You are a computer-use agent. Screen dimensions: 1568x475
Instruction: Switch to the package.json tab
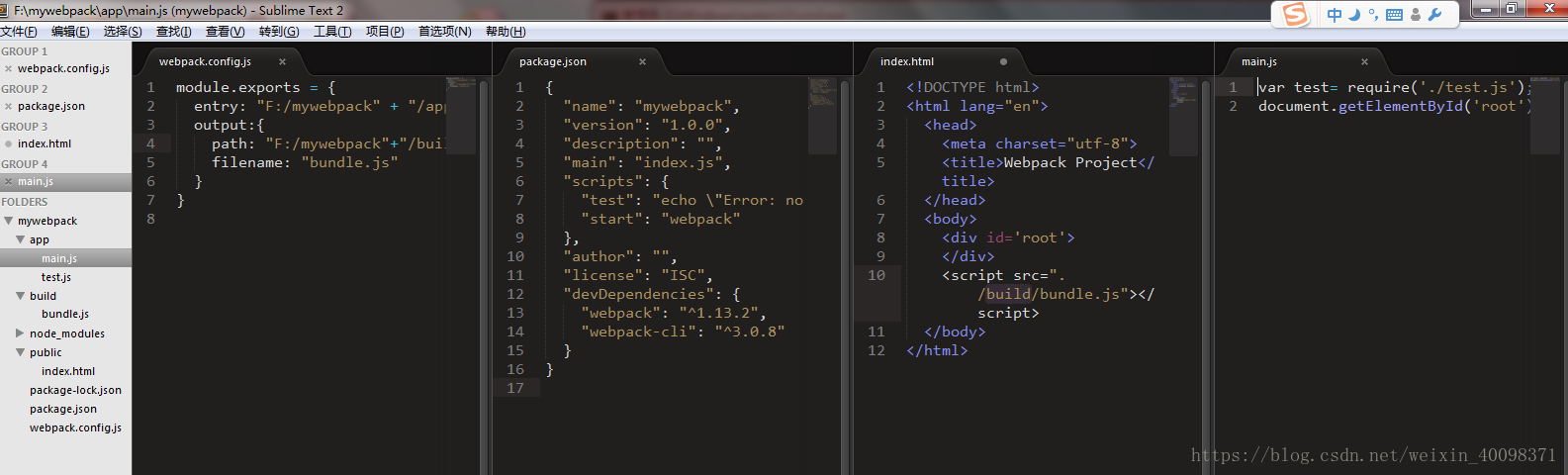(553, 61)
